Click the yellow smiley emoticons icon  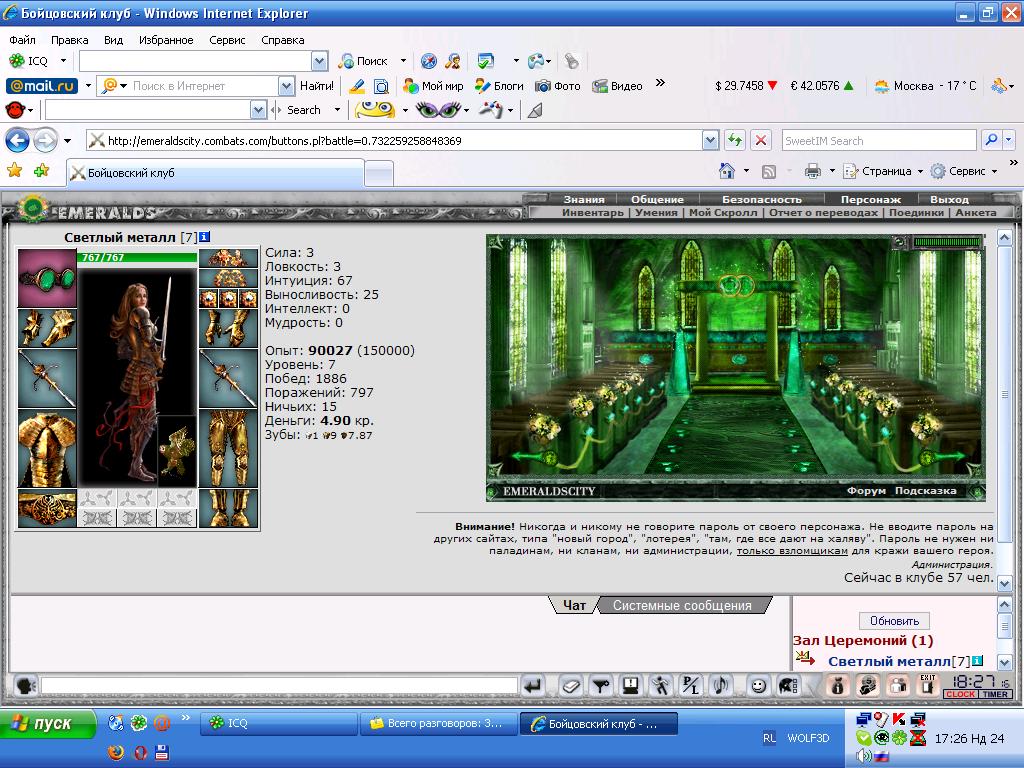[x=375, y=110]
